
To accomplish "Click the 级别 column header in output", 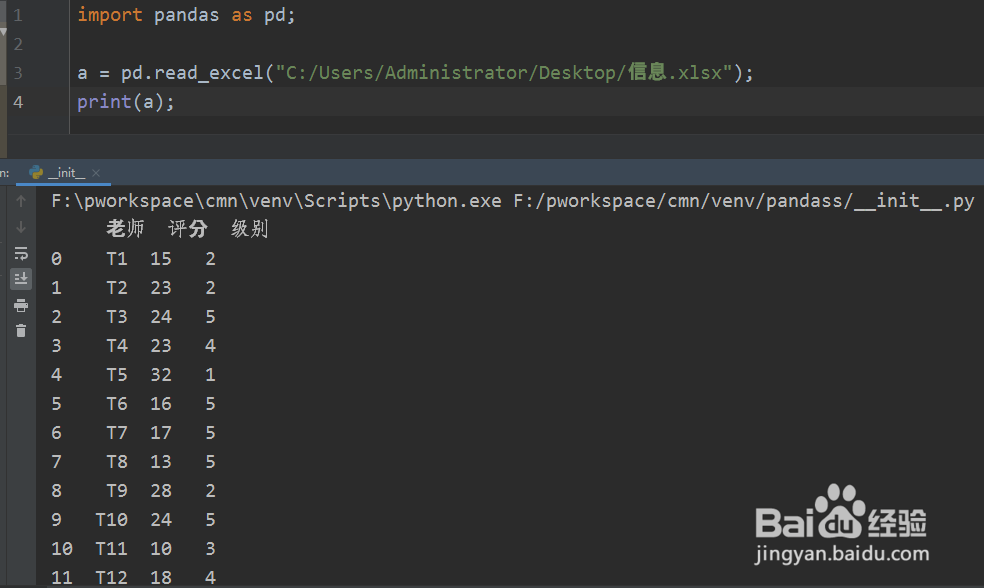I will pyautogui.click(x=249, y=229).
